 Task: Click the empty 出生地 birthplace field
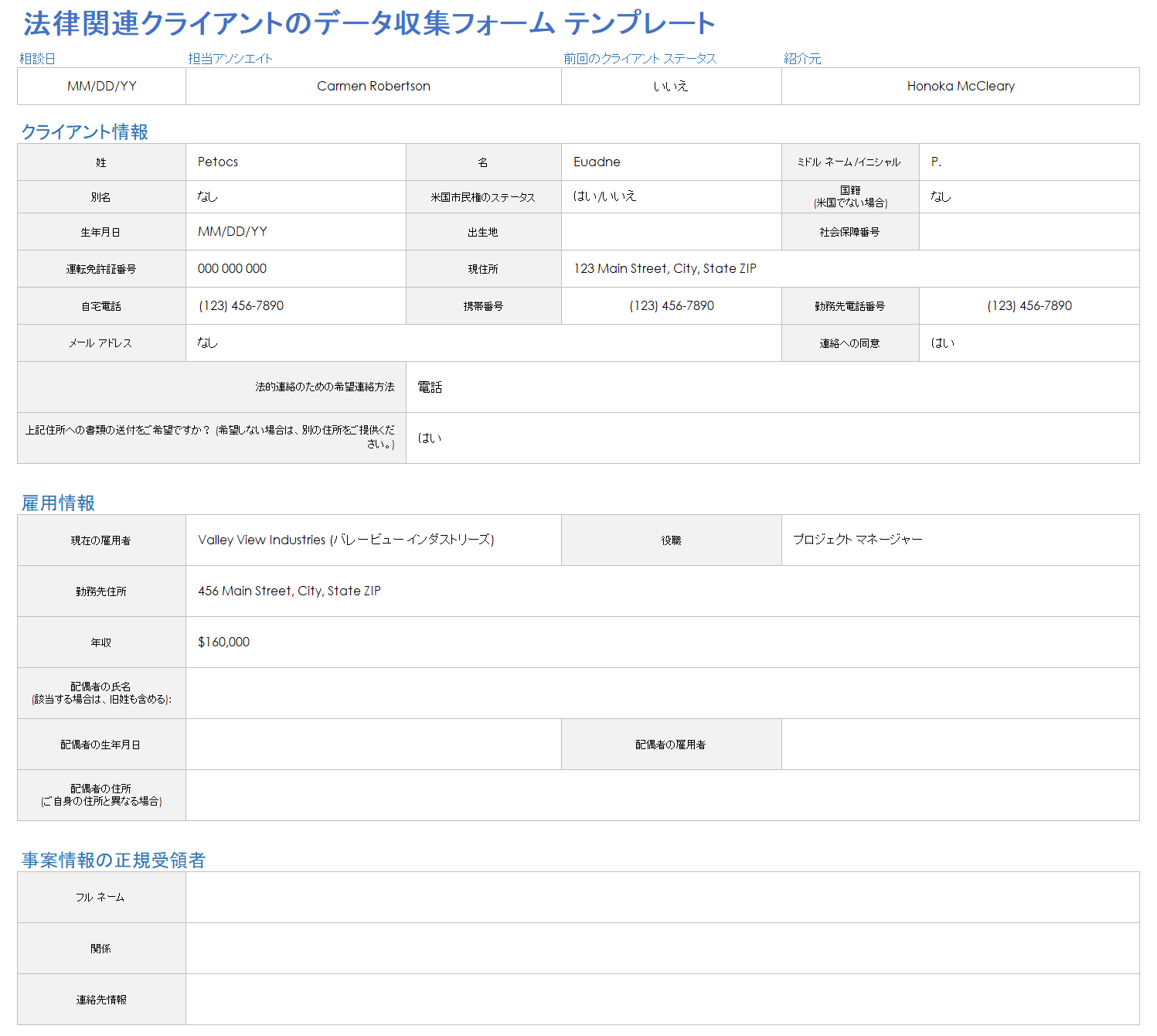[x=671, y=231]
